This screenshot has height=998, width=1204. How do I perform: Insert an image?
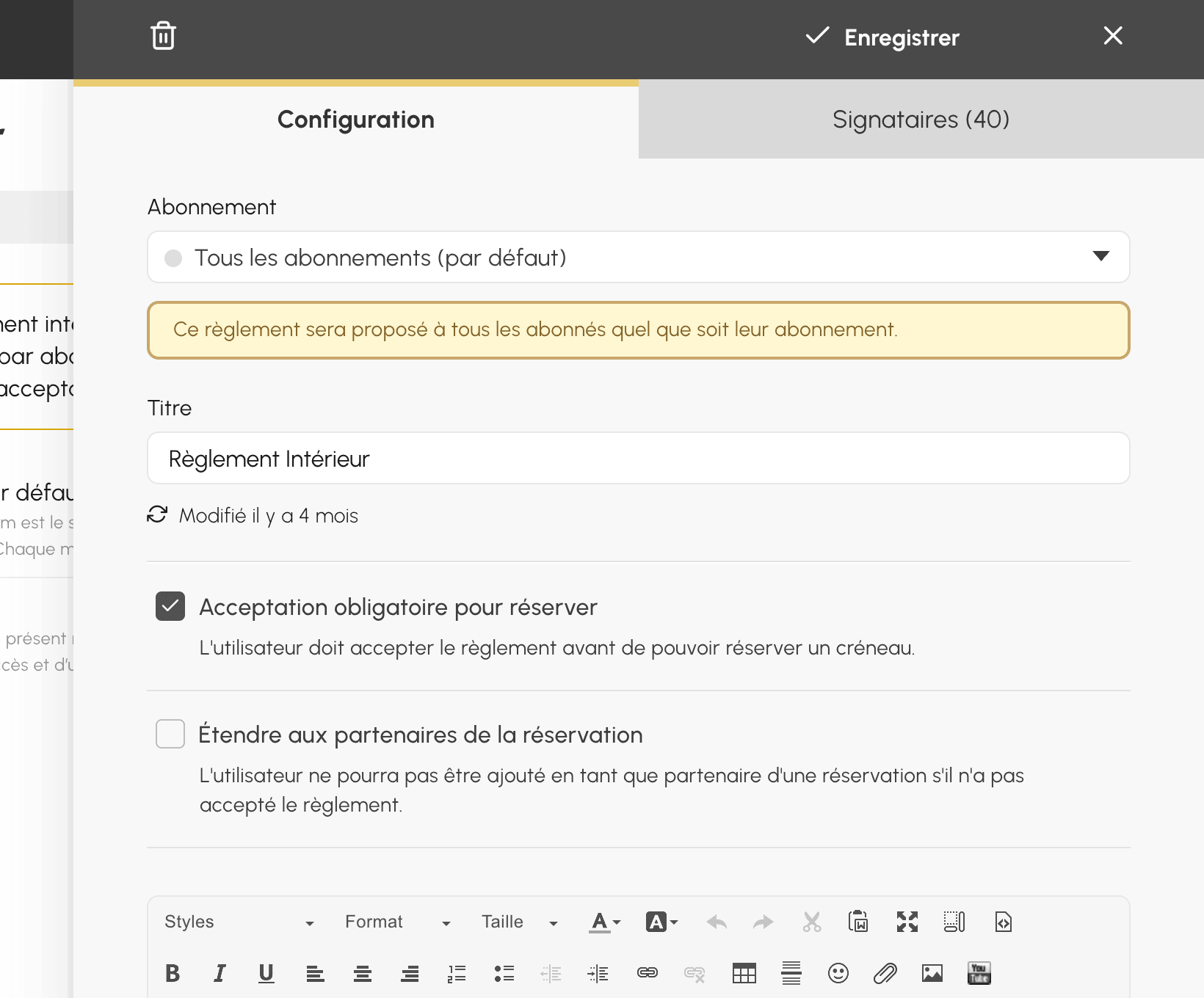tap(932, 973)
